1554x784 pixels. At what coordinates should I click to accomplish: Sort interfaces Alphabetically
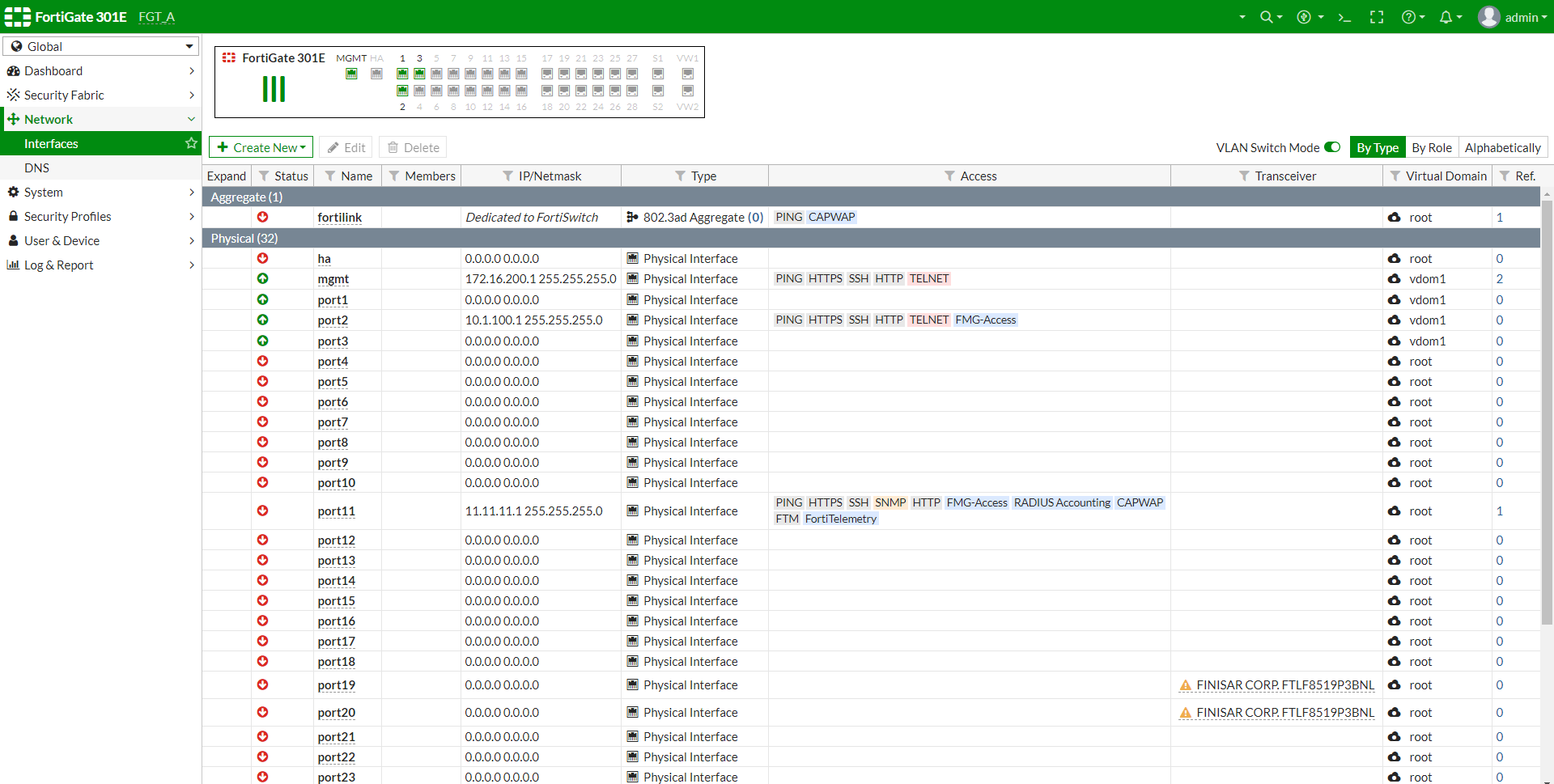(1502, 147)
